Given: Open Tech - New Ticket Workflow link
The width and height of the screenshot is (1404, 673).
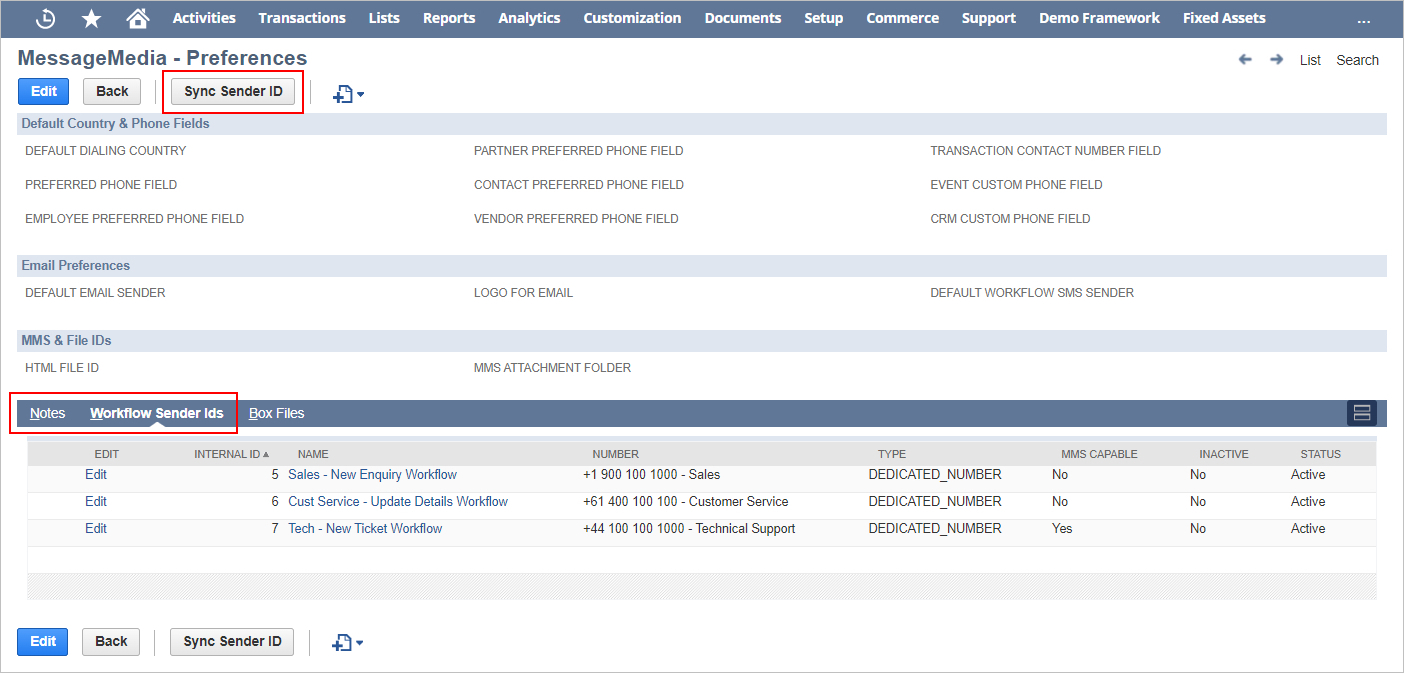Looking at the screenshot, I should coord(365,528).
